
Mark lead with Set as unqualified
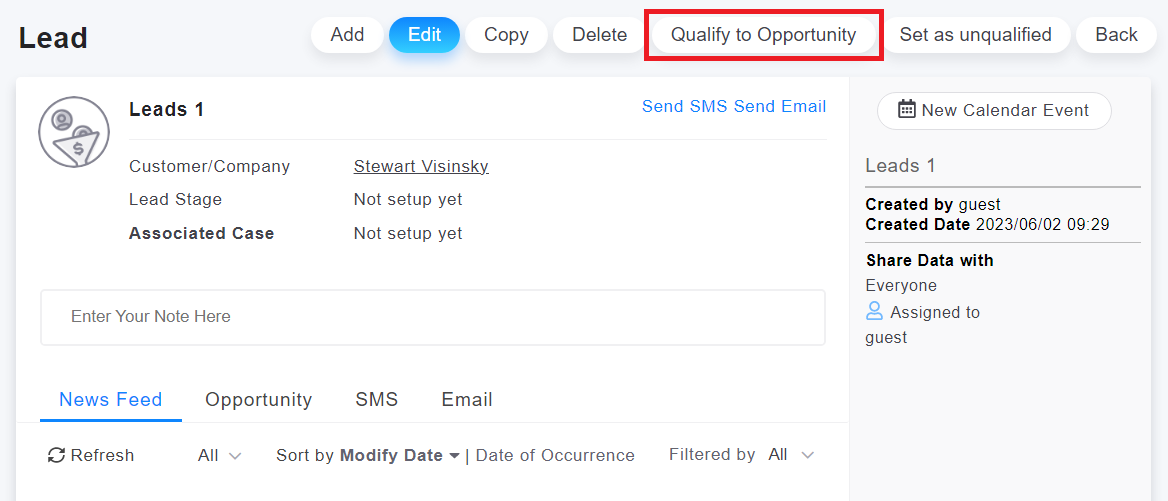click(x=975, y=35)
